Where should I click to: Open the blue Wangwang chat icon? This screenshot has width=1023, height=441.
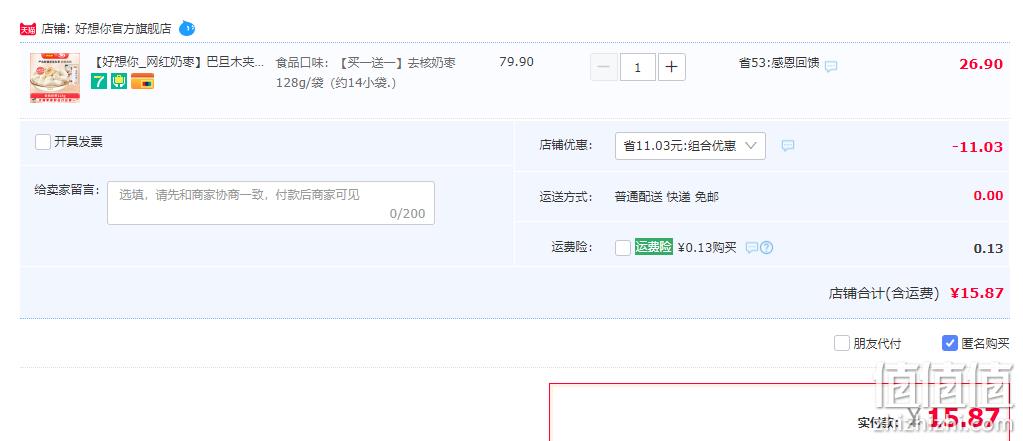[x=187, y=28]
